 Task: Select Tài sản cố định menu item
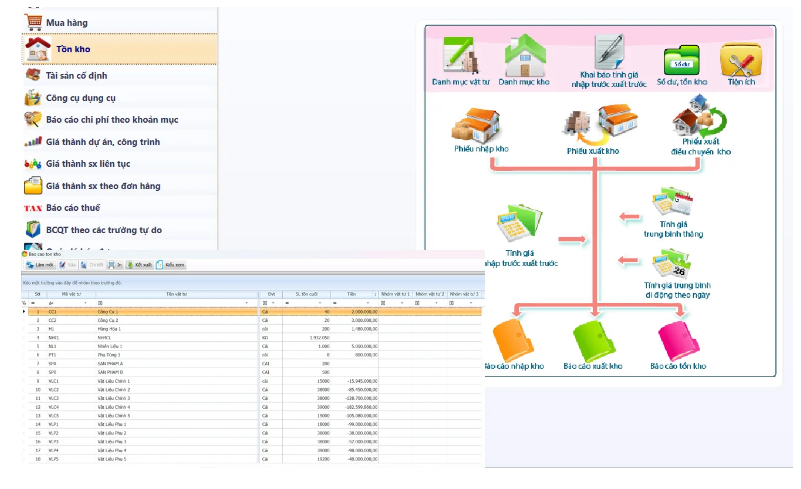[x=90, y=75]
